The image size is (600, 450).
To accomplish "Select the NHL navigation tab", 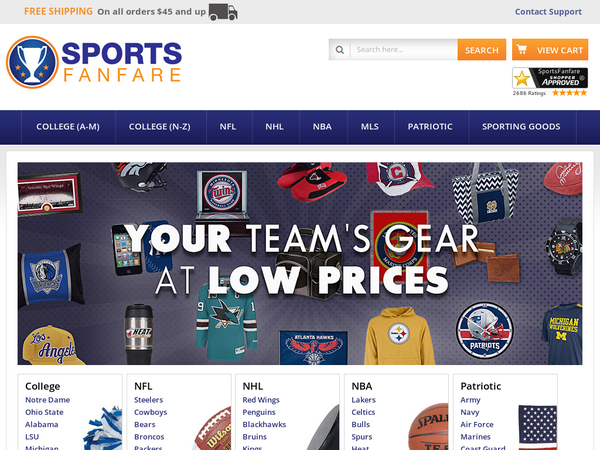I will (274, 127).
